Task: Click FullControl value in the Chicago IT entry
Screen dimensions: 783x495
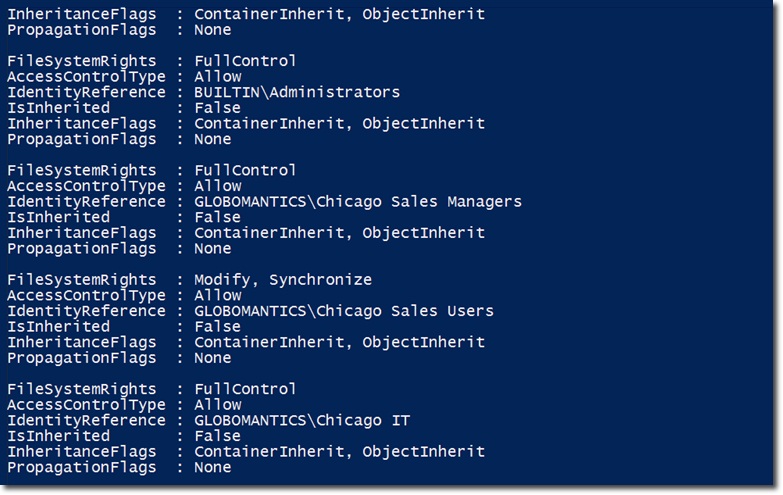Action: click(245, 389)
